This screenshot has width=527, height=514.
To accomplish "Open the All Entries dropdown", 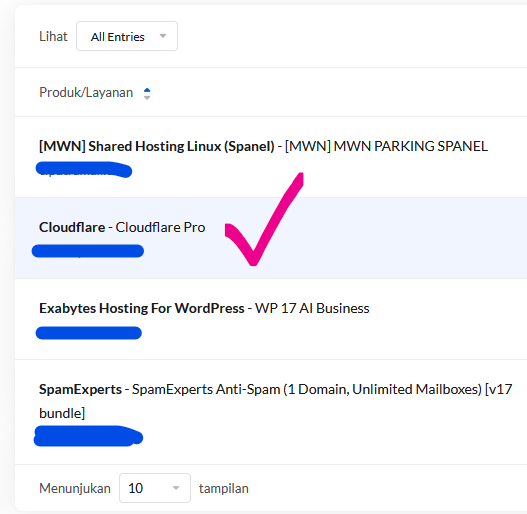I will pyautogui.click(x=127, y=36).
